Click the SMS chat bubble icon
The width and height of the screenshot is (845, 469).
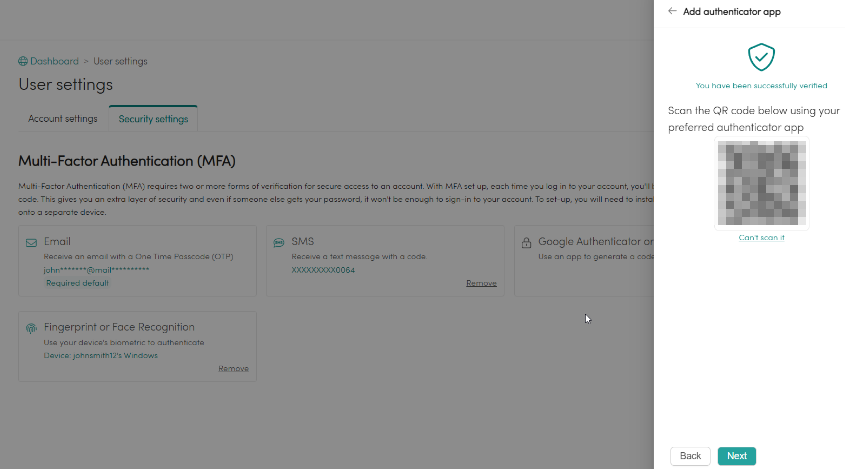pyautogui.click(x=279, y=243)
